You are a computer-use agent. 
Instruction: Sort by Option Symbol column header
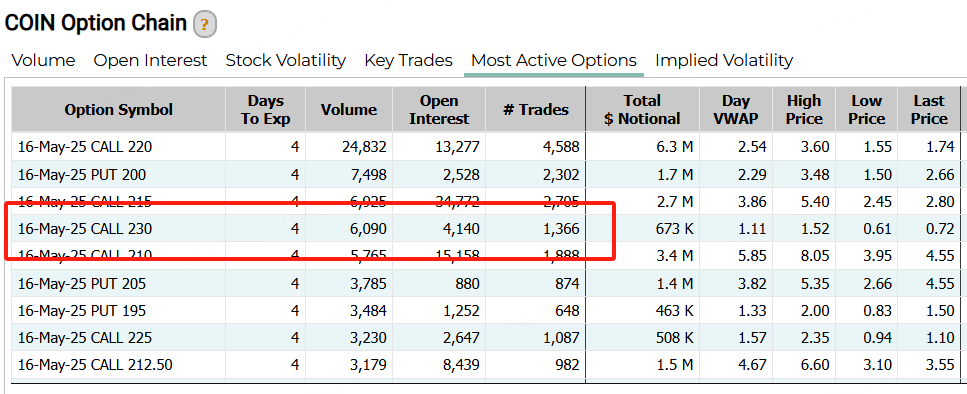click(119, 110)
